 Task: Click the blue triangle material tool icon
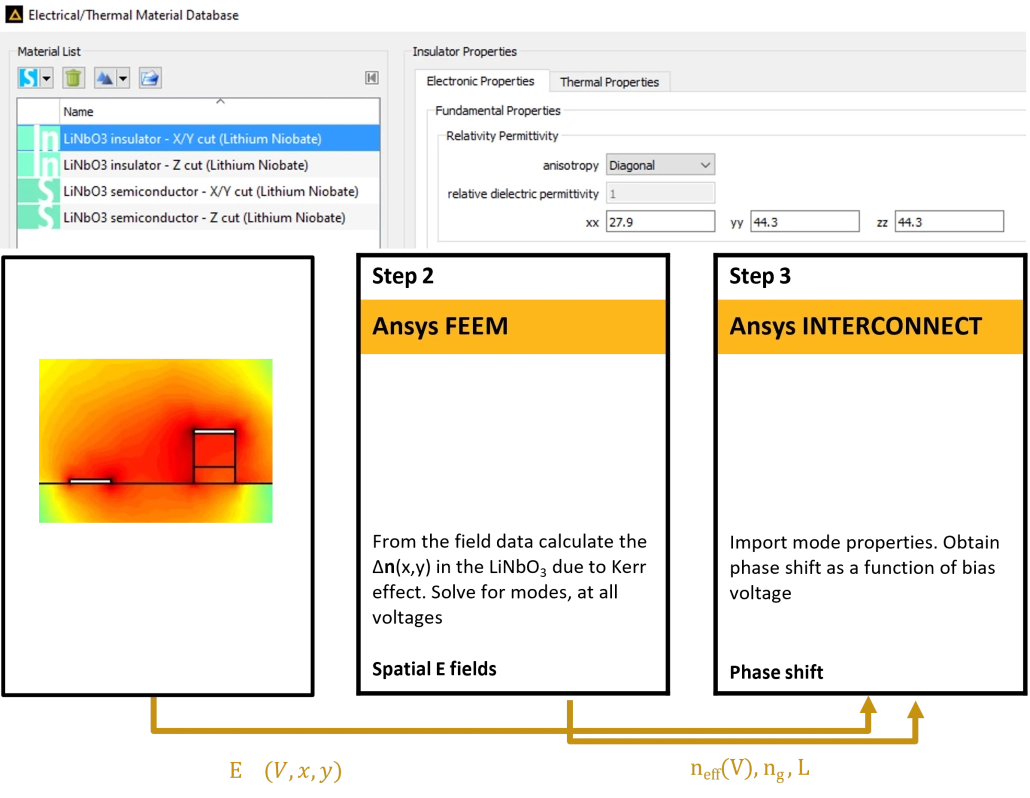[107, 77]
